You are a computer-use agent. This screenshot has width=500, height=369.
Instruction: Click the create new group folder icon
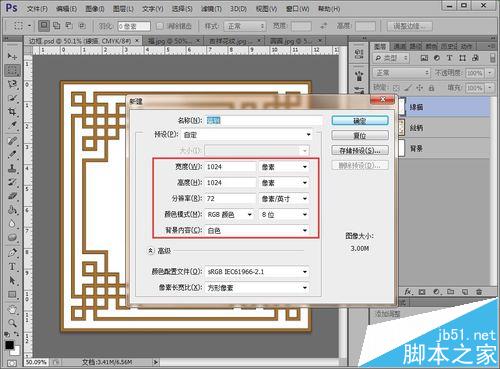[x=451, y=292]
